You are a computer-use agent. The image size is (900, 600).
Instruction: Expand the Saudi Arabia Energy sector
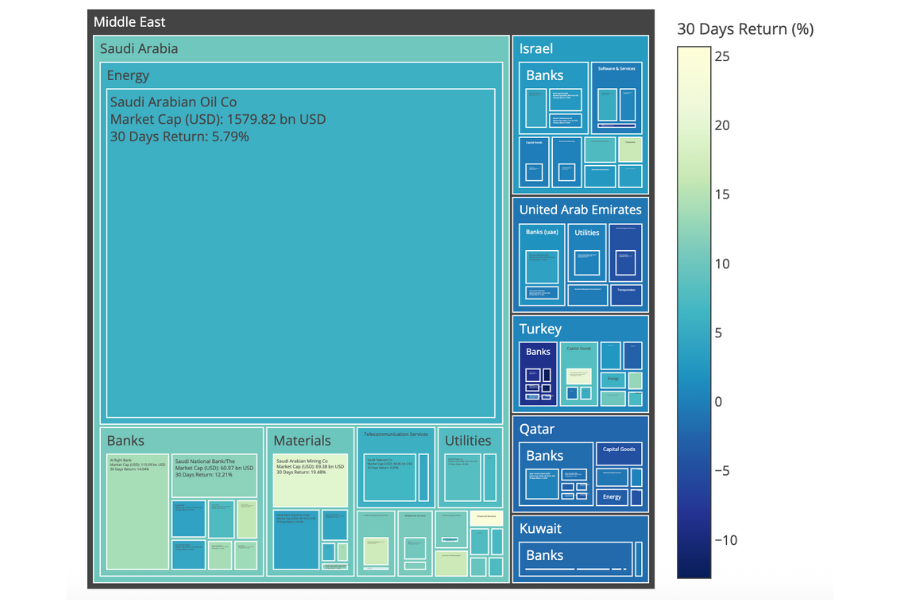[x=128, y=75]
